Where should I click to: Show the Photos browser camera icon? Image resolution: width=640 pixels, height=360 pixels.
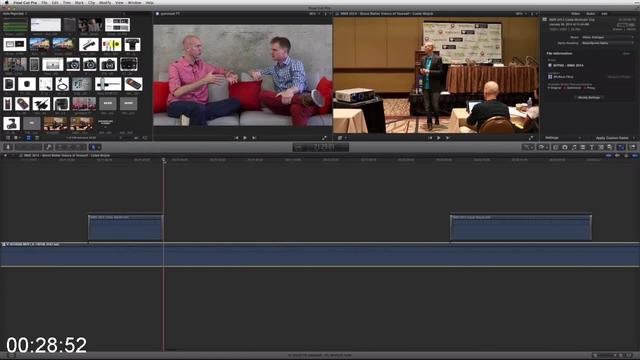coord(565,147)
